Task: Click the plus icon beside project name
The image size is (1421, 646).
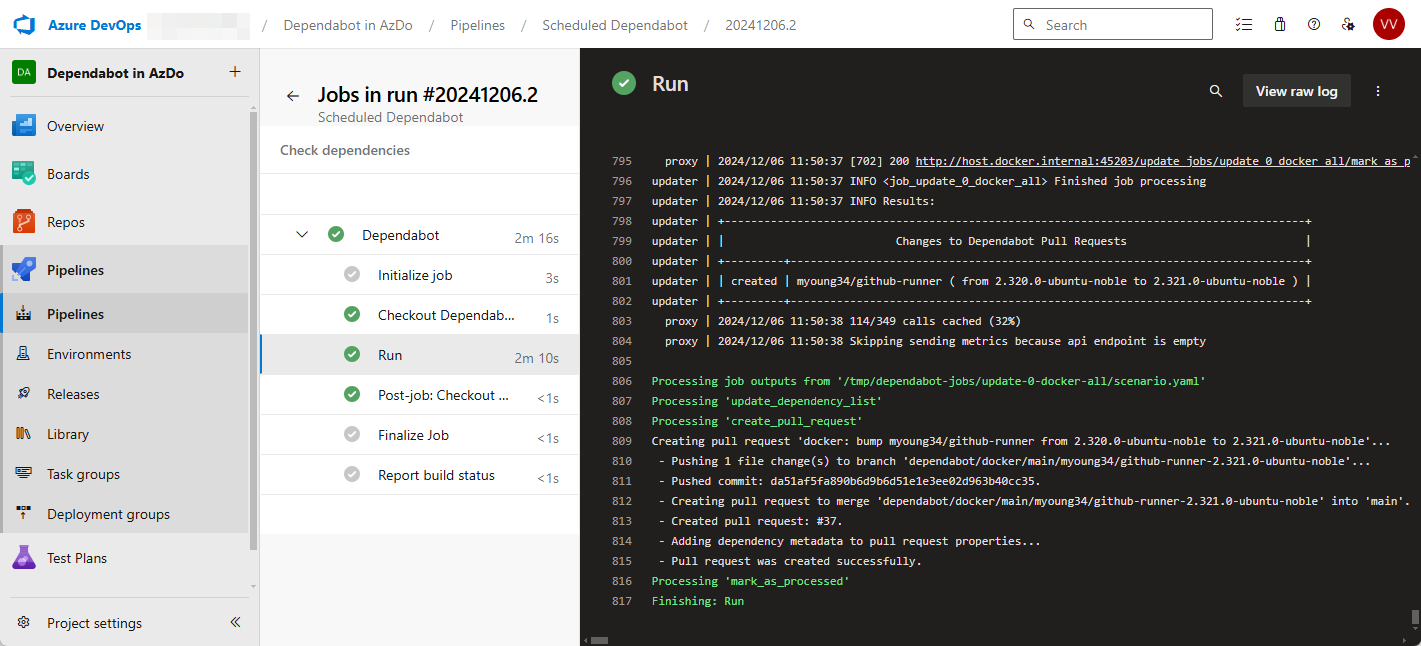Action: click(x=235, y=72)
